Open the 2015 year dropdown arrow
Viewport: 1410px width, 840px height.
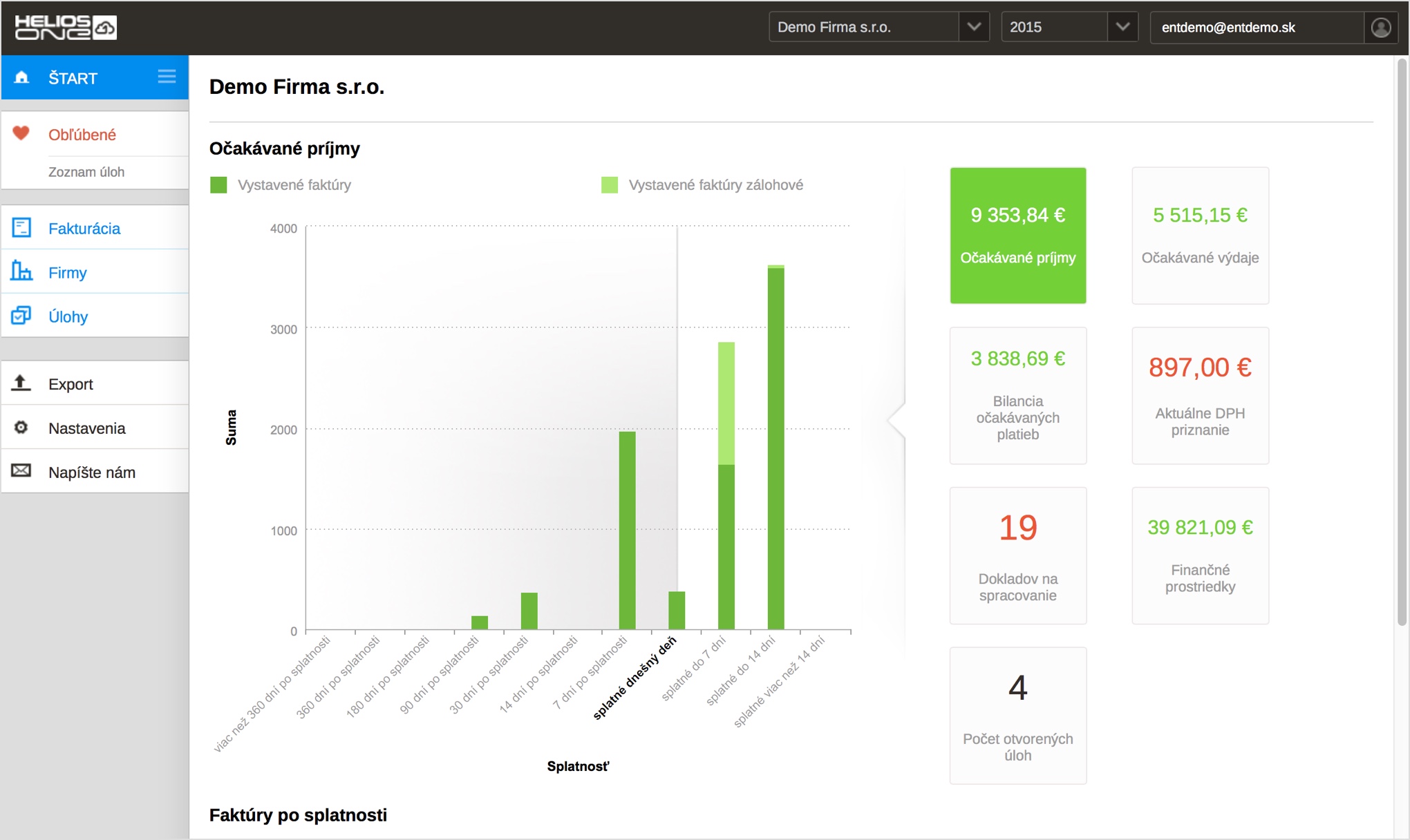point(1122,28)
